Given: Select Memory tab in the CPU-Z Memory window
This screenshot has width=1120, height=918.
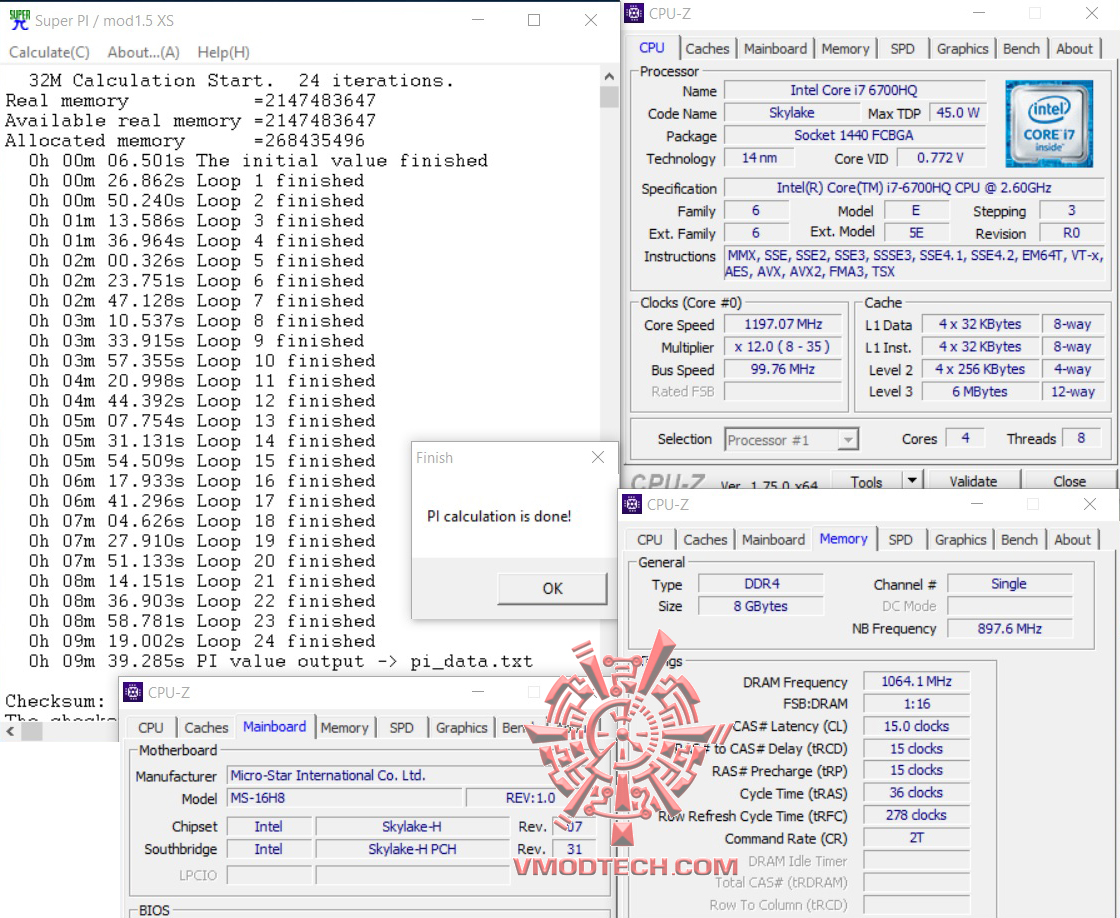Looking at the screenshot, I should click(x=843, y=539).
